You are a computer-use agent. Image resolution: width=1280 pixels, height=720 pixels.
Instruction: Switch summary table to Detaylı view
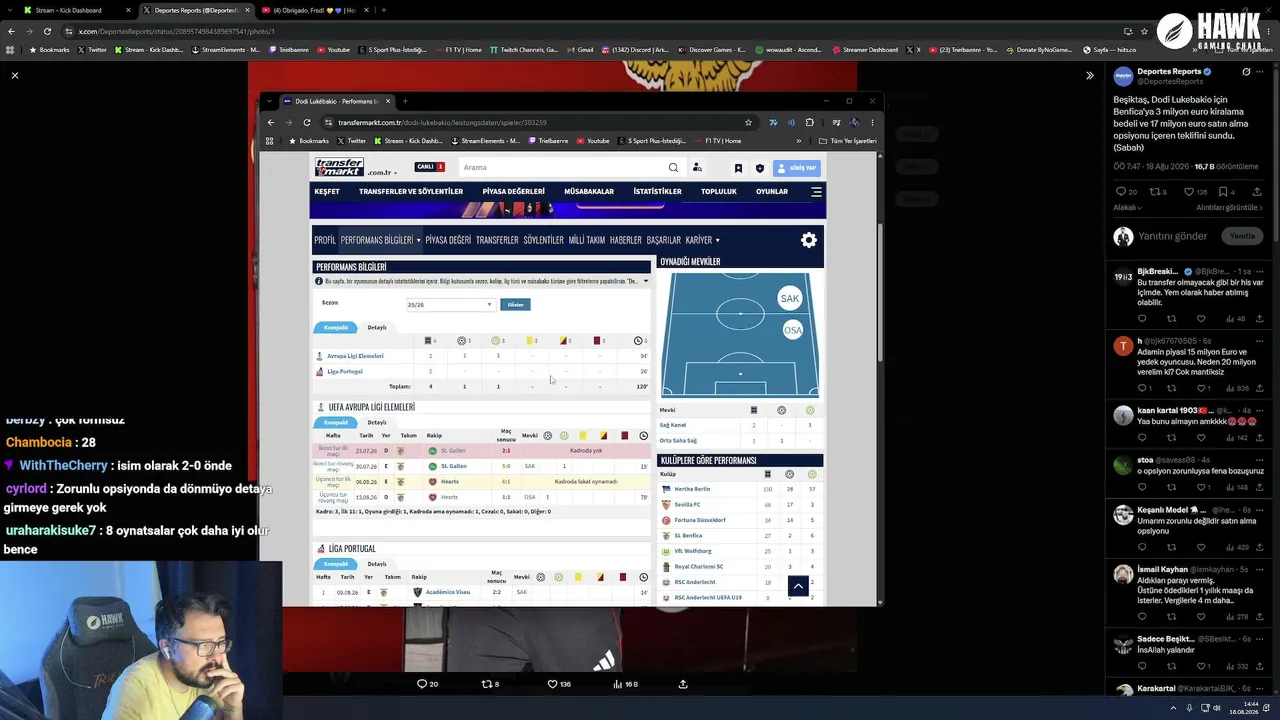377,328
